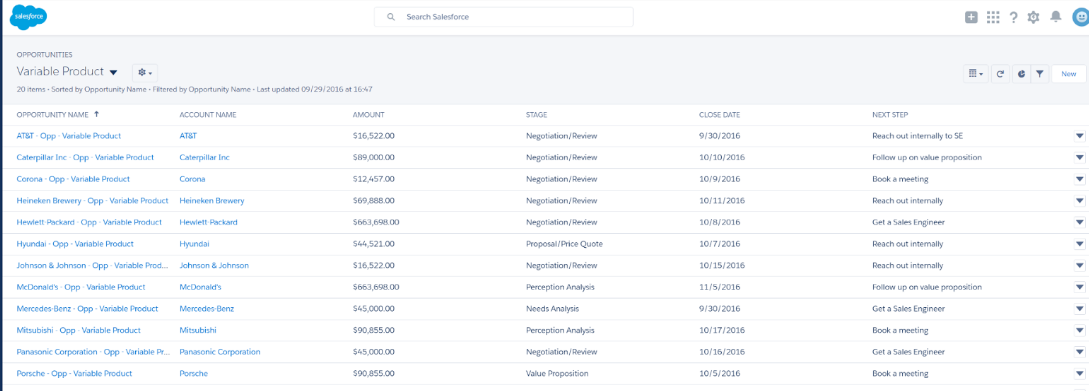Open the App Launcher grid icon

(992, 17)
